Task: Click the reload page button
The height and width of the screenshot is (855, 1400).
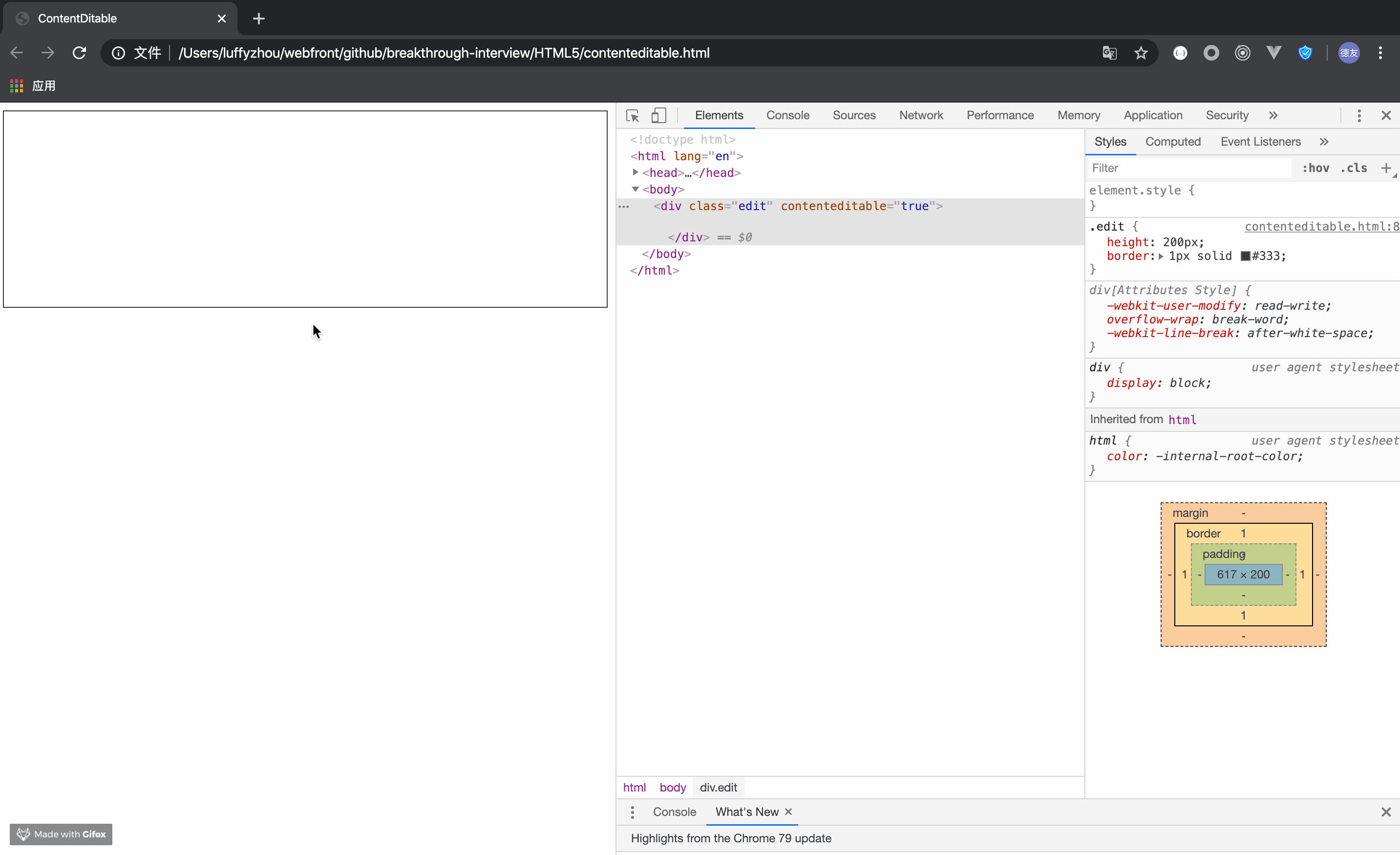Action: (80, 53)
